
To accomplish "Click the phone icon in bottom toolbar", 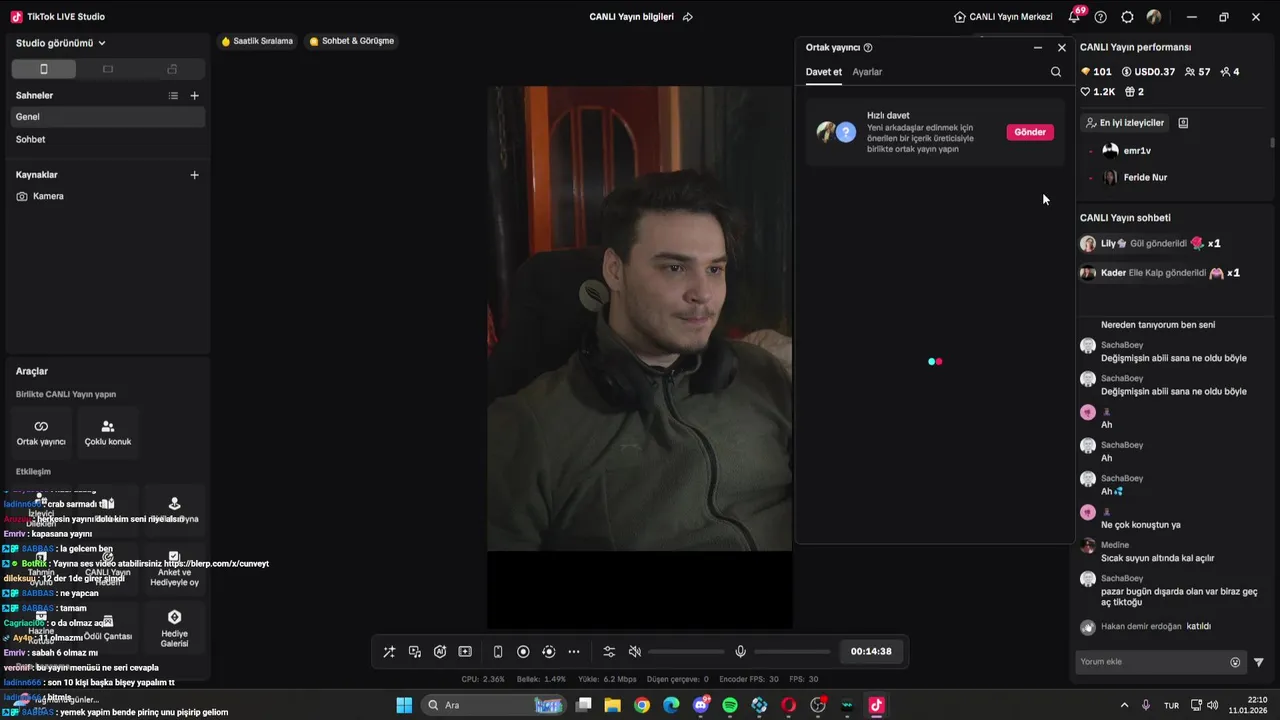I will (498, 652).
